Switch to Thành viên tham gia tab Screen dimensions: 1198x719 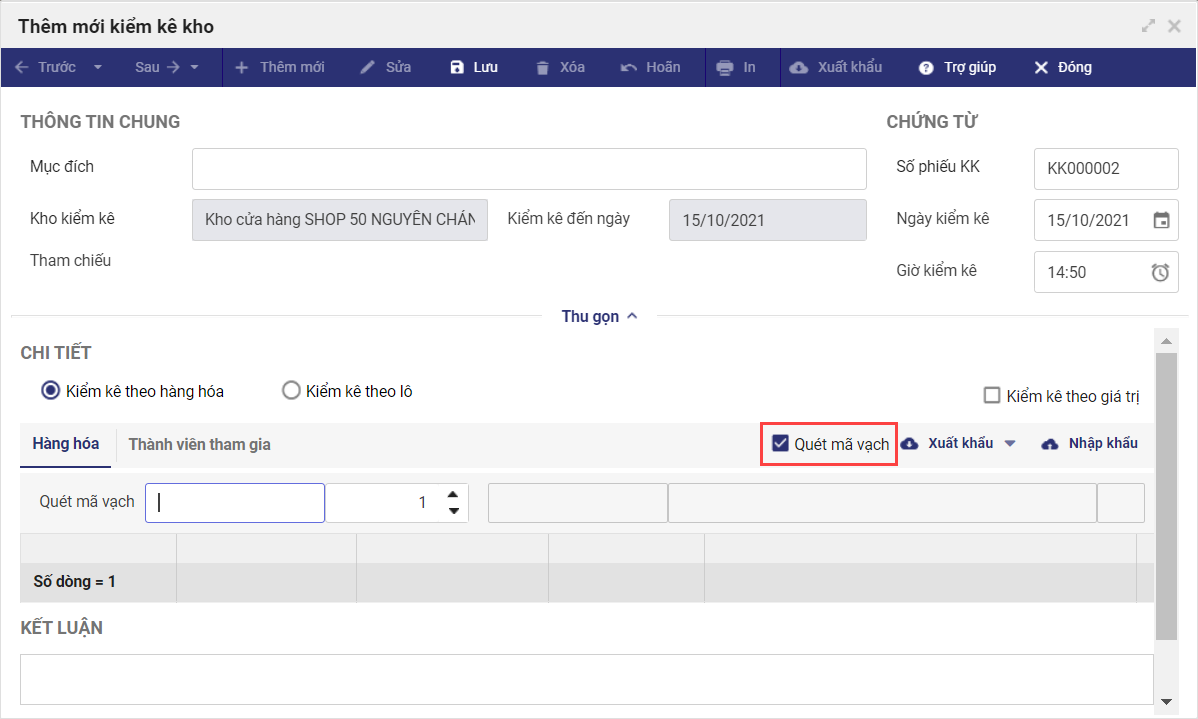tap(199, 445)
